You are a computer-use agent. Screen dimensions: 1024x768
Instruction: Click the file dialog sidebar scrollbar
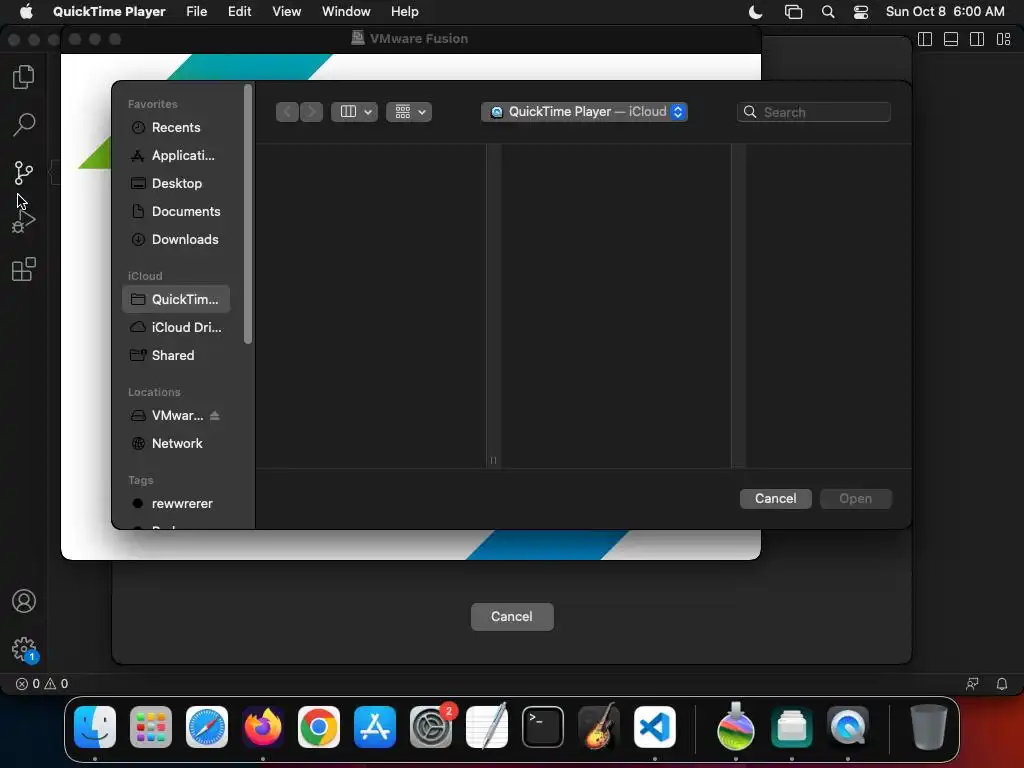[x=248, y=214]
